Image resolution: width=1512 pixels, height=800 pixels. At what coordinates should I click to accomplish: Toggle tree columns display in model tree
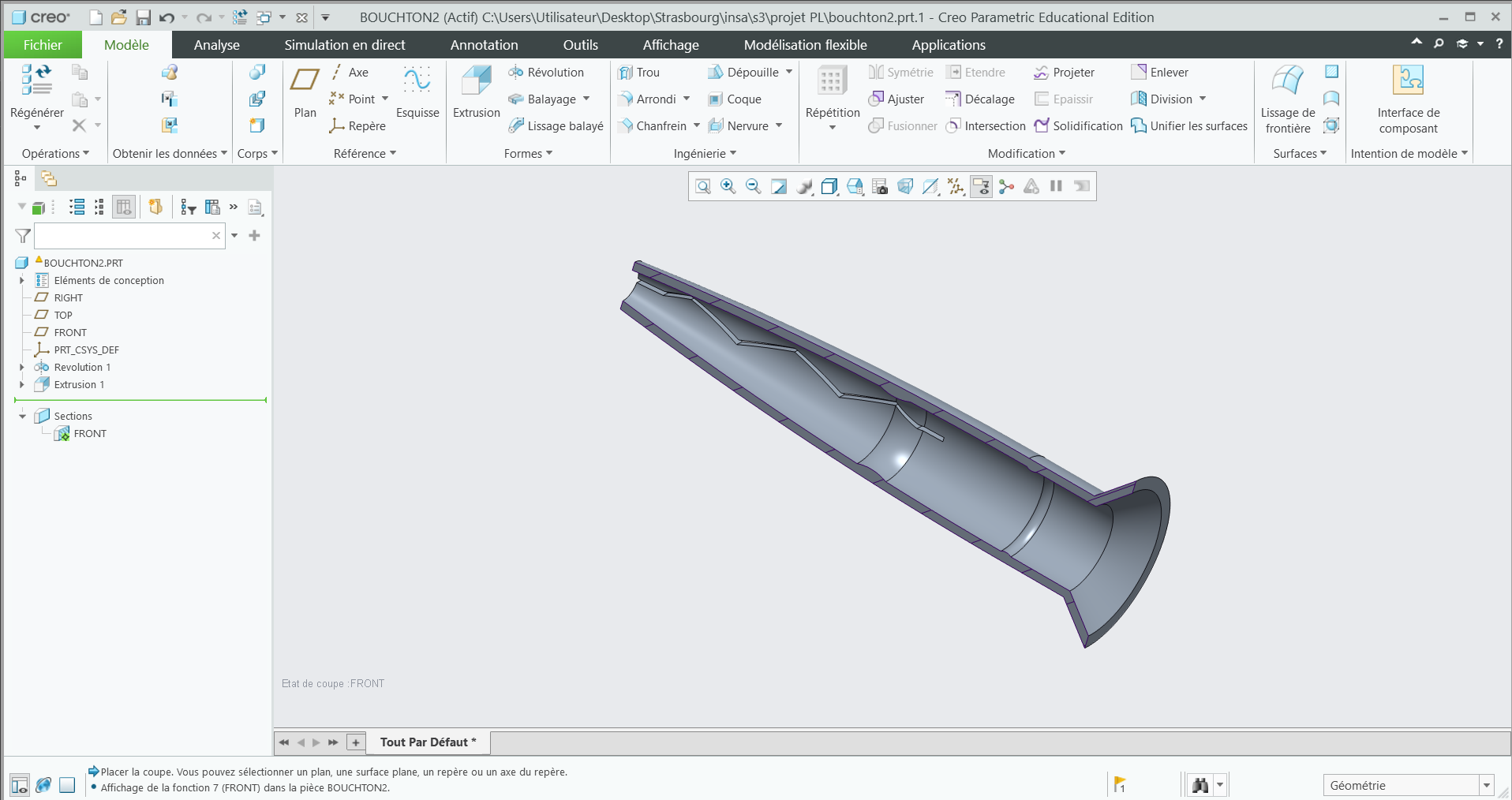coord(124,207)
